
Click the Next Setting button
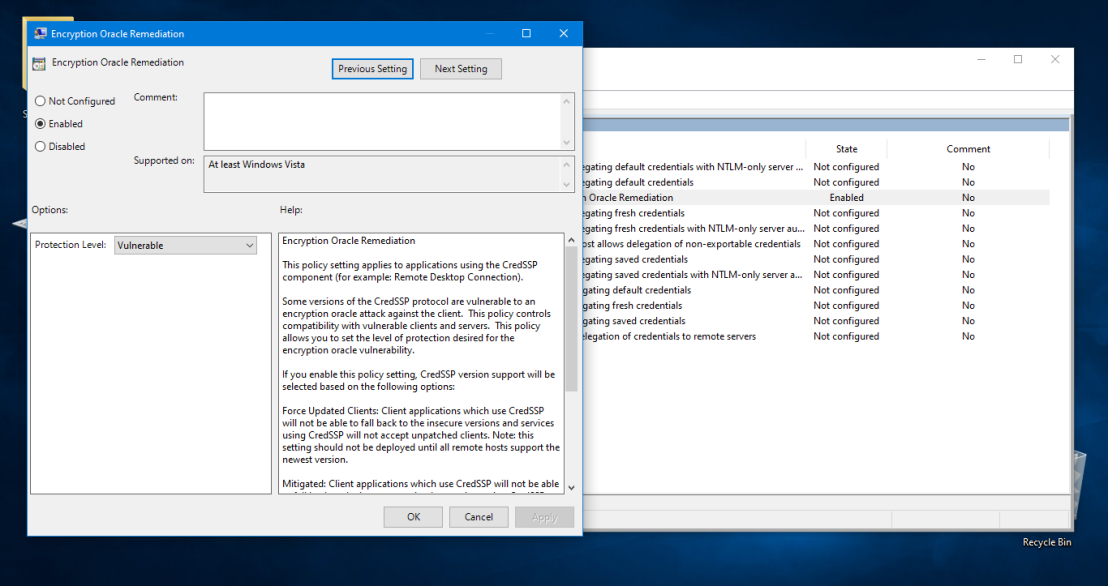[x=460, y=68]
